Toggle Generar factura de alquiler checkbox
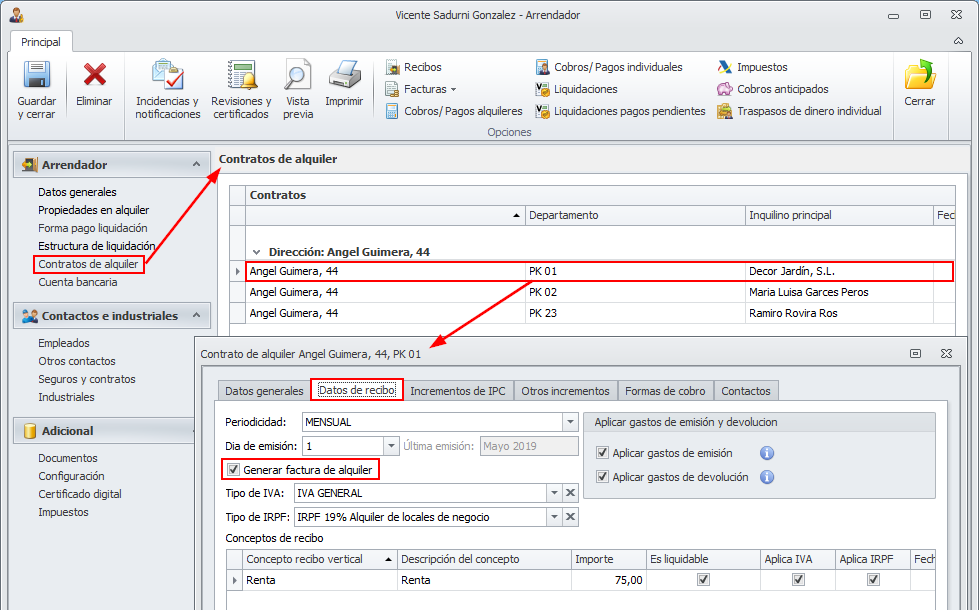979x610 pixels. pyautogui.click(x=234, y=470)
